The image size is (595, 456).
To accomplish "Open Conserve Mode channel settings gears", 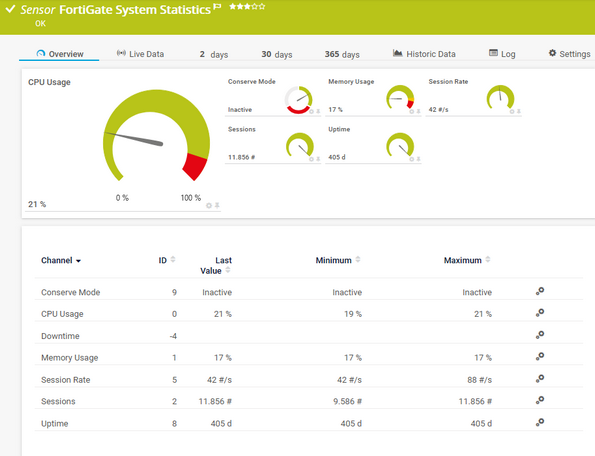I will (x=540, y=291).
